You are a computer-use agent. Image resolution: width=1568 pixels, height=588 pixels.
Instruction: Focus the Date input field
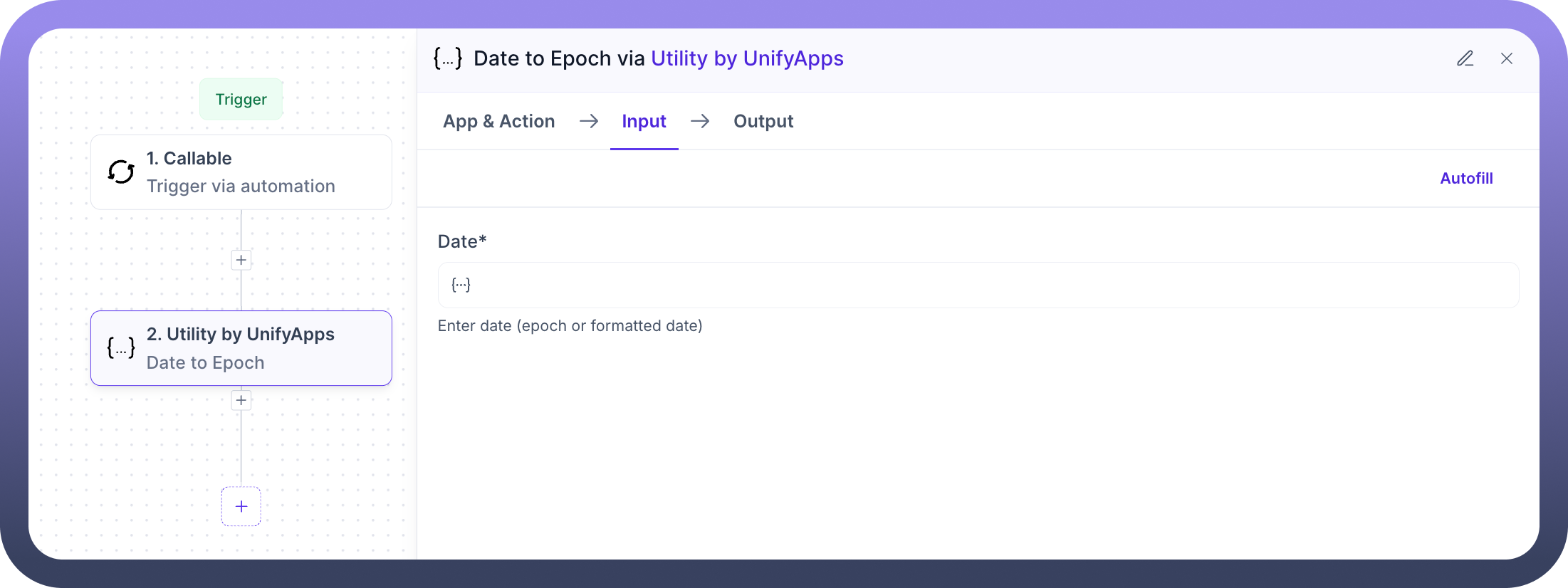[978, 285]
